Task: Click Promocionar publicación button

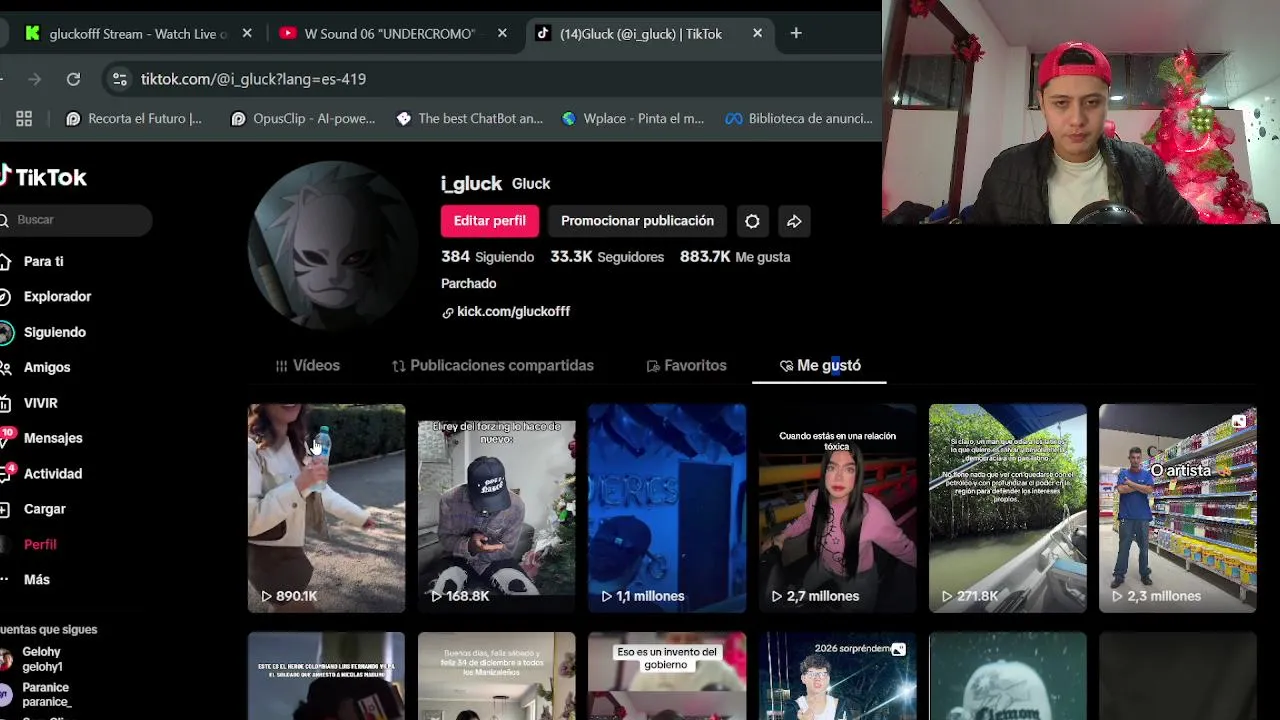Action: pos(637,221)
